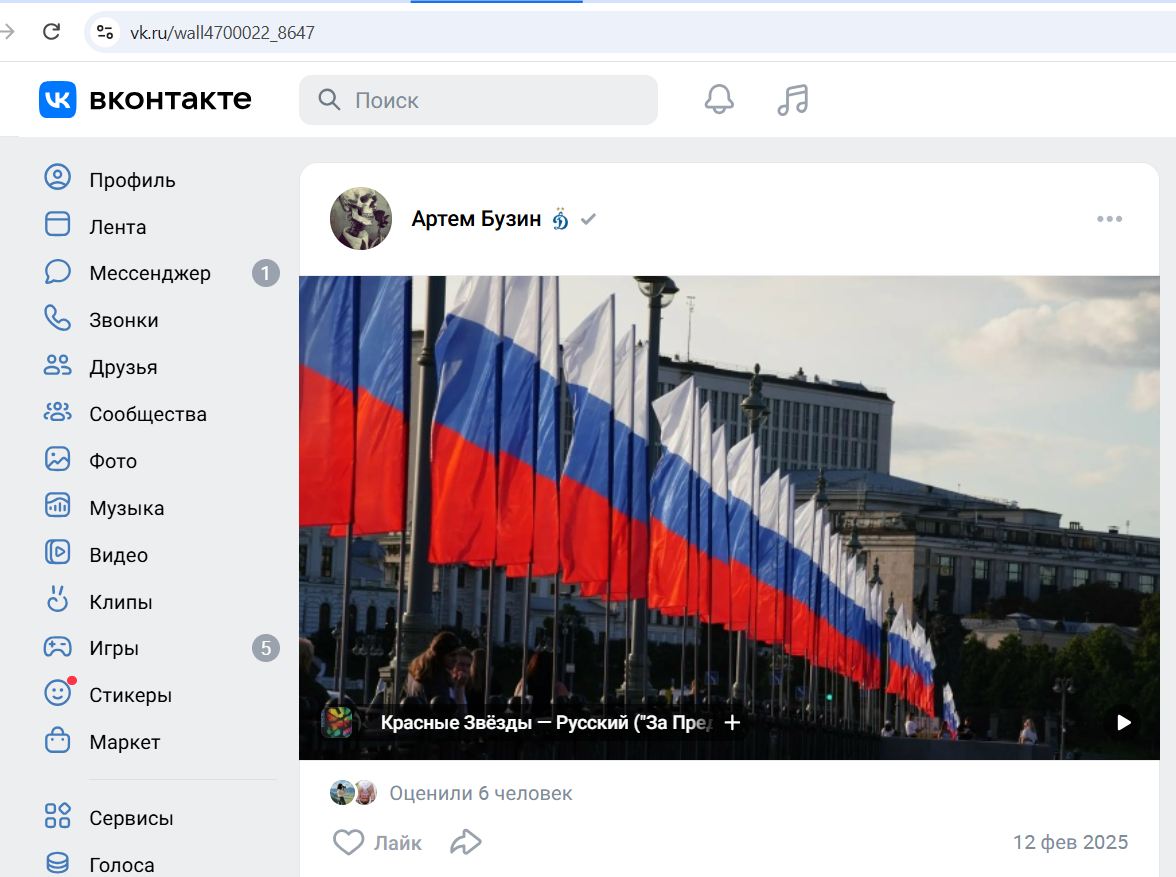1176x877 pixels.
Task: Click the gray verification checkmark
Action: (x=588, y=219)
